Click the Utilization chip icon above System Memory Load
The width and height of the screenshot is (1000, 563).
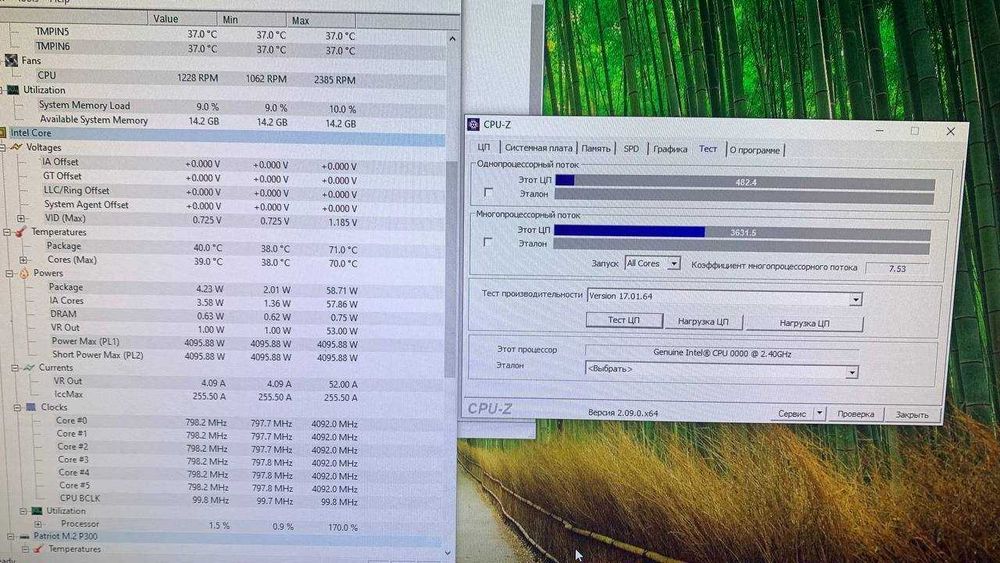[x=13, y=90]
